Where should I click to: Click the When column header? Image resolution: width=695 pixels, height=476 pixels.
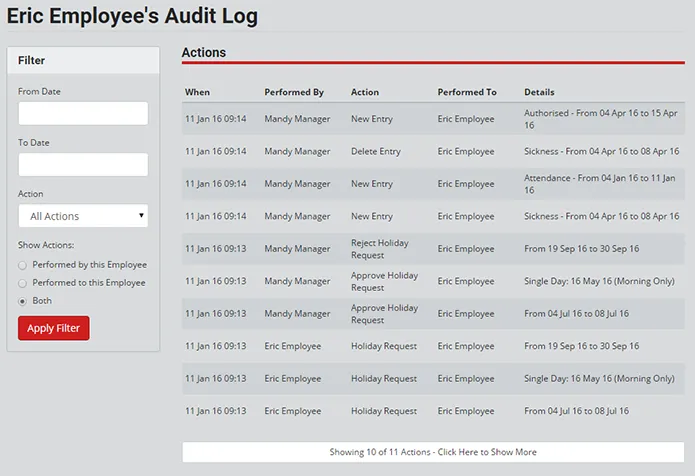pyautogui.click(x=197, y=92)
